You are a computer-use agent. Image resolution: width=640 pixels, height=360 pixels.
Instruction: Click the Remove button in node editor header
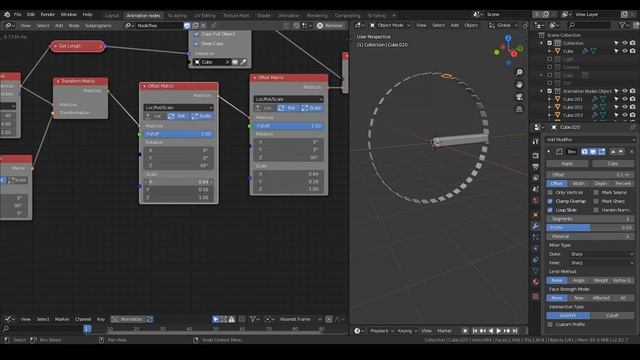(330, 25)
